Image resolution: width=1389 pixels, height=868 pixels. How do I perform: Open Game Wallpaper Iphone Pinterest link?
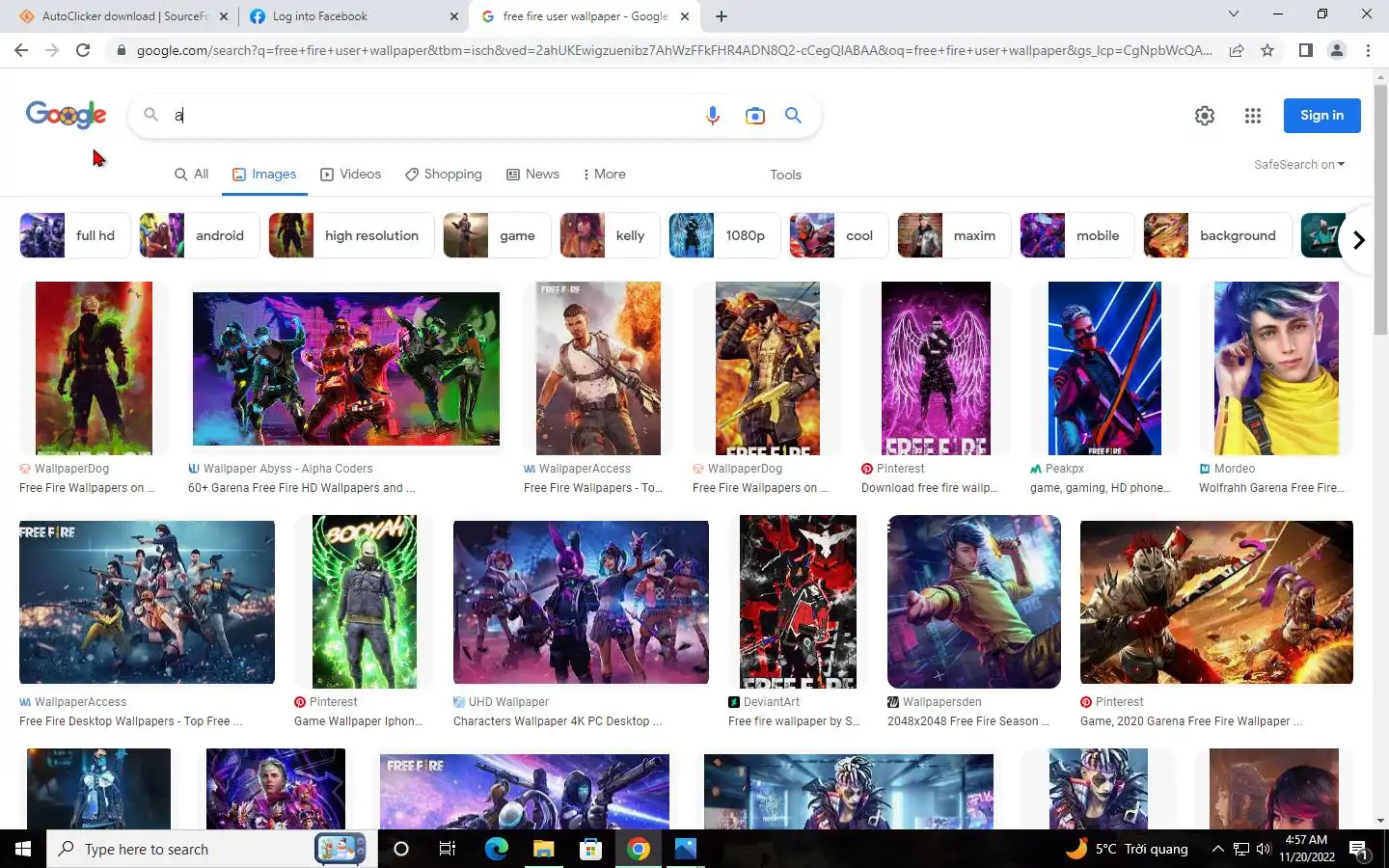(x=360, y=721)
